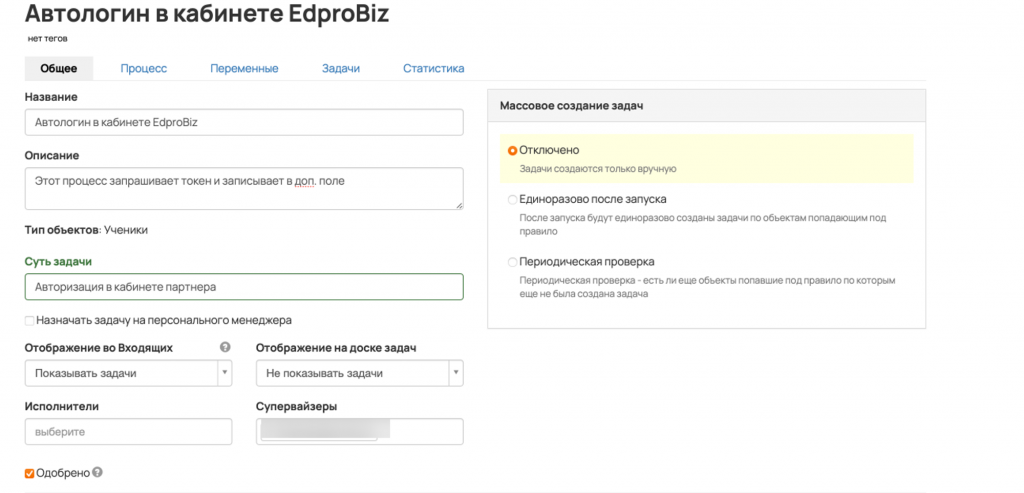The image size is (1024, 493).
Task: Click the 'Описание' field label
Action: (52, 155)
